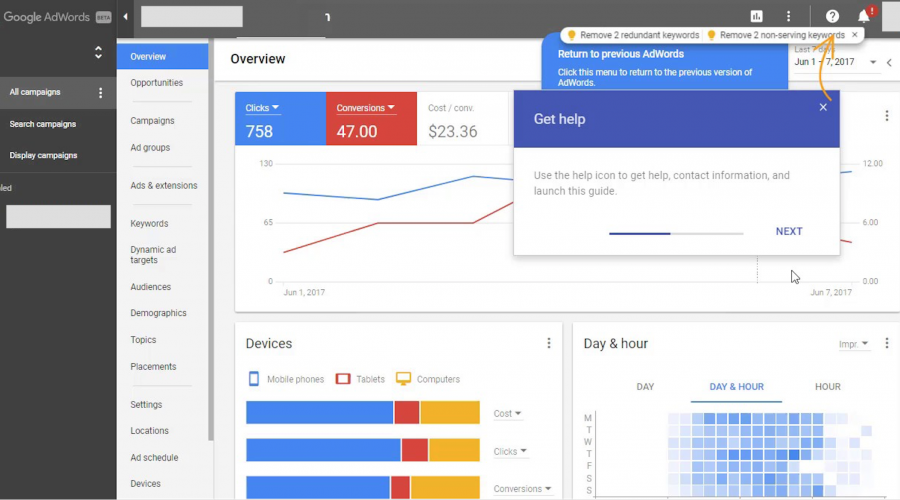
Task: Go to Demographics page
Action: pyautogui.click(x=158, y=313)
